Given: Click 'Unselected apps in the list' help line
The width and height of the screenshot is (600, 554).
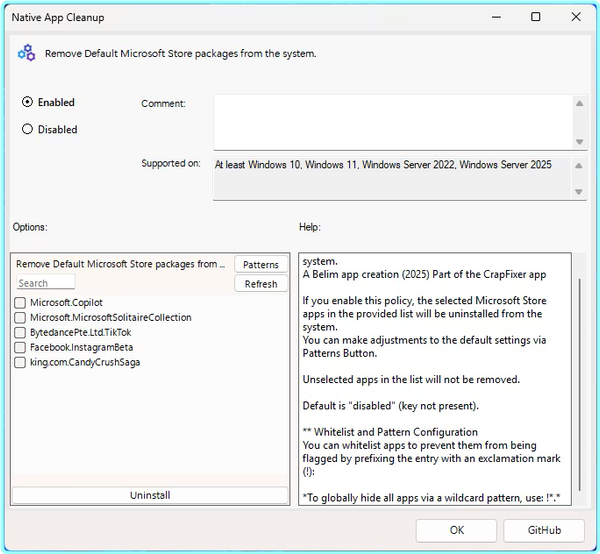Looking at the screenshot, I should click(x=411, y=380).
